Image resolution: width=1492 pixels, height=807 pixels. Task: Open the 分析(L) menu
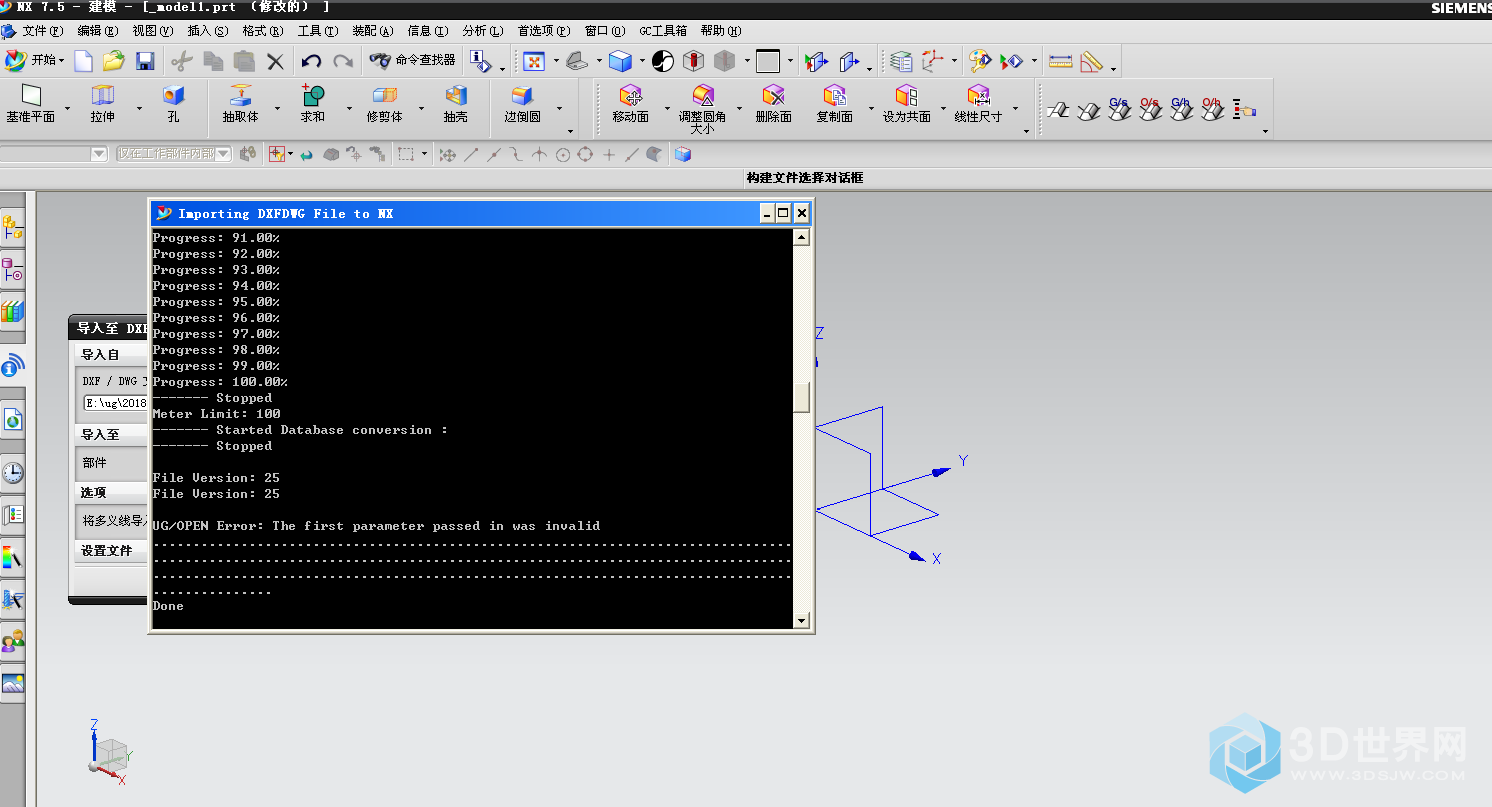click(483, 31)
